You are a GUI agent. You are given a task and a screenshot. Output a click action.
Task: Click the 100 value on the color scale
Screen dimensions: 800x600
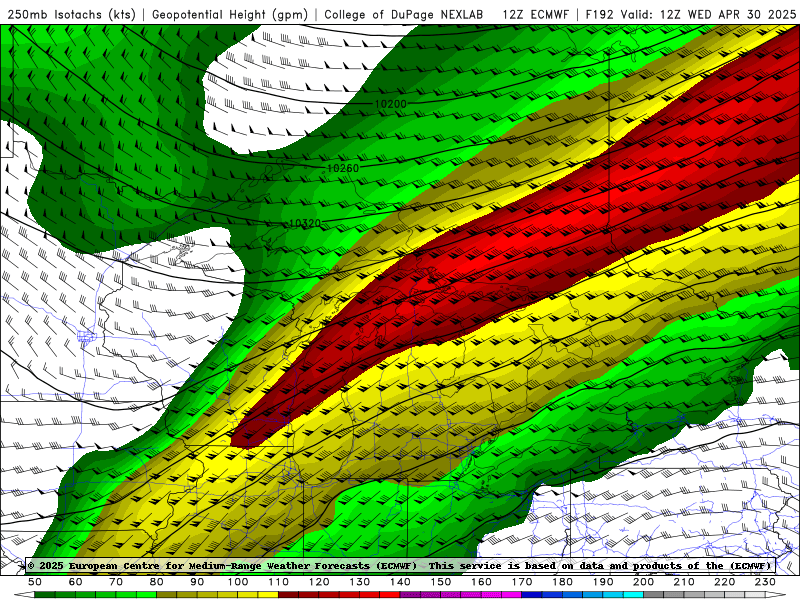click(x=238, y=582)
